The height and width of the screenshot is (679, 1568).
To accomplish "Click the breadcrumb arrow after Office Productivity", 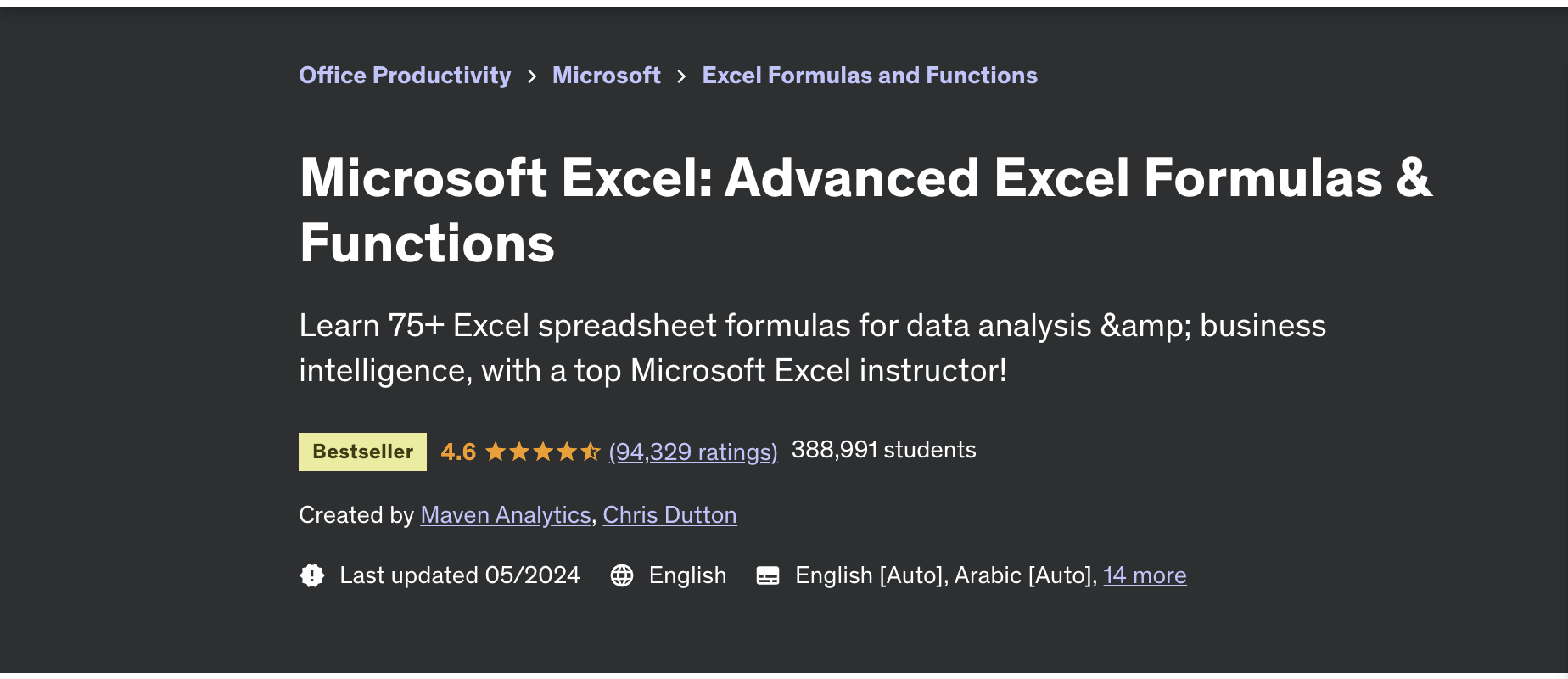I will click(532, 76).
